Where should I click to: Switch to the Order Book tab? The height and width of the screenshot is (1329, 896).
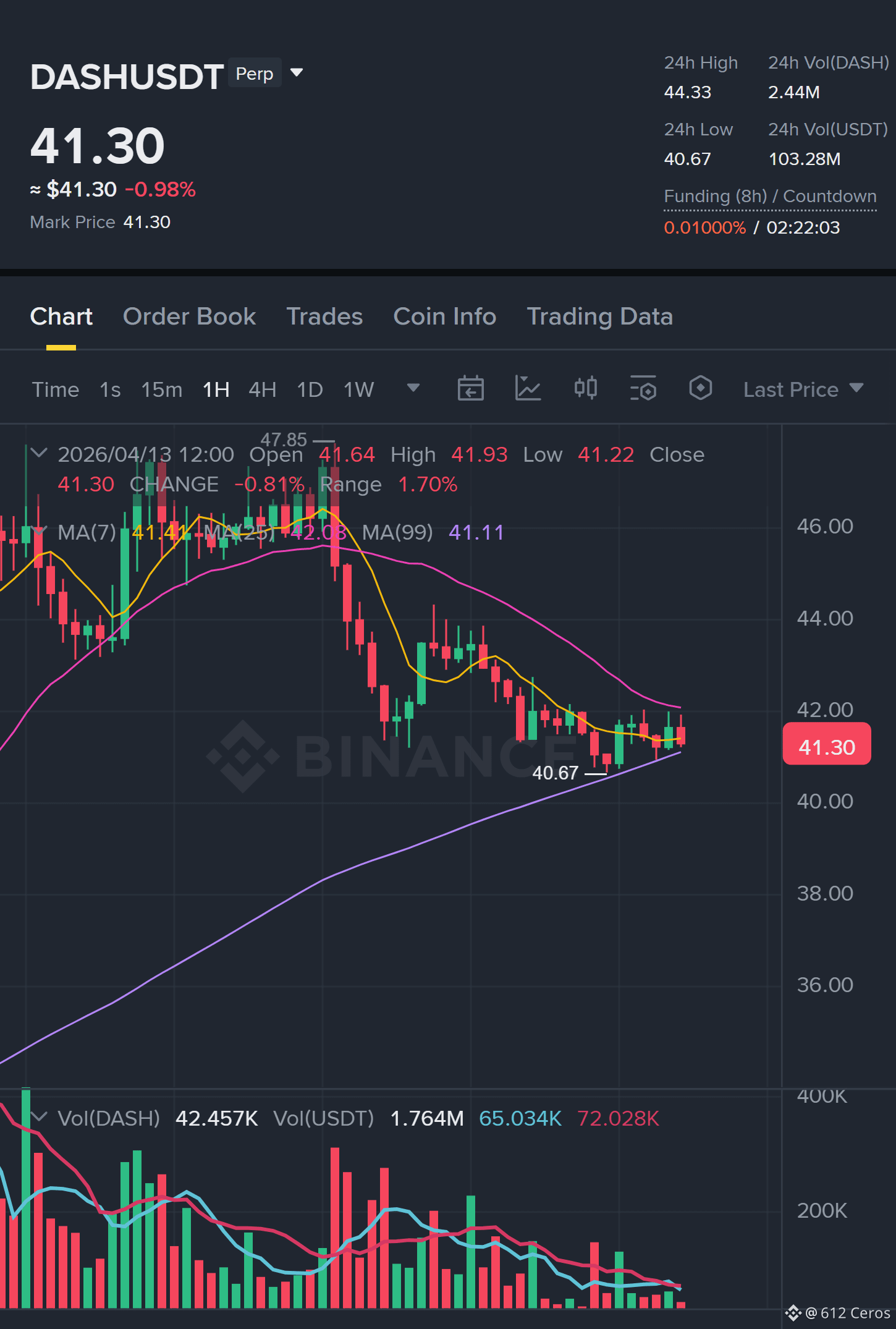click(189, 316)
